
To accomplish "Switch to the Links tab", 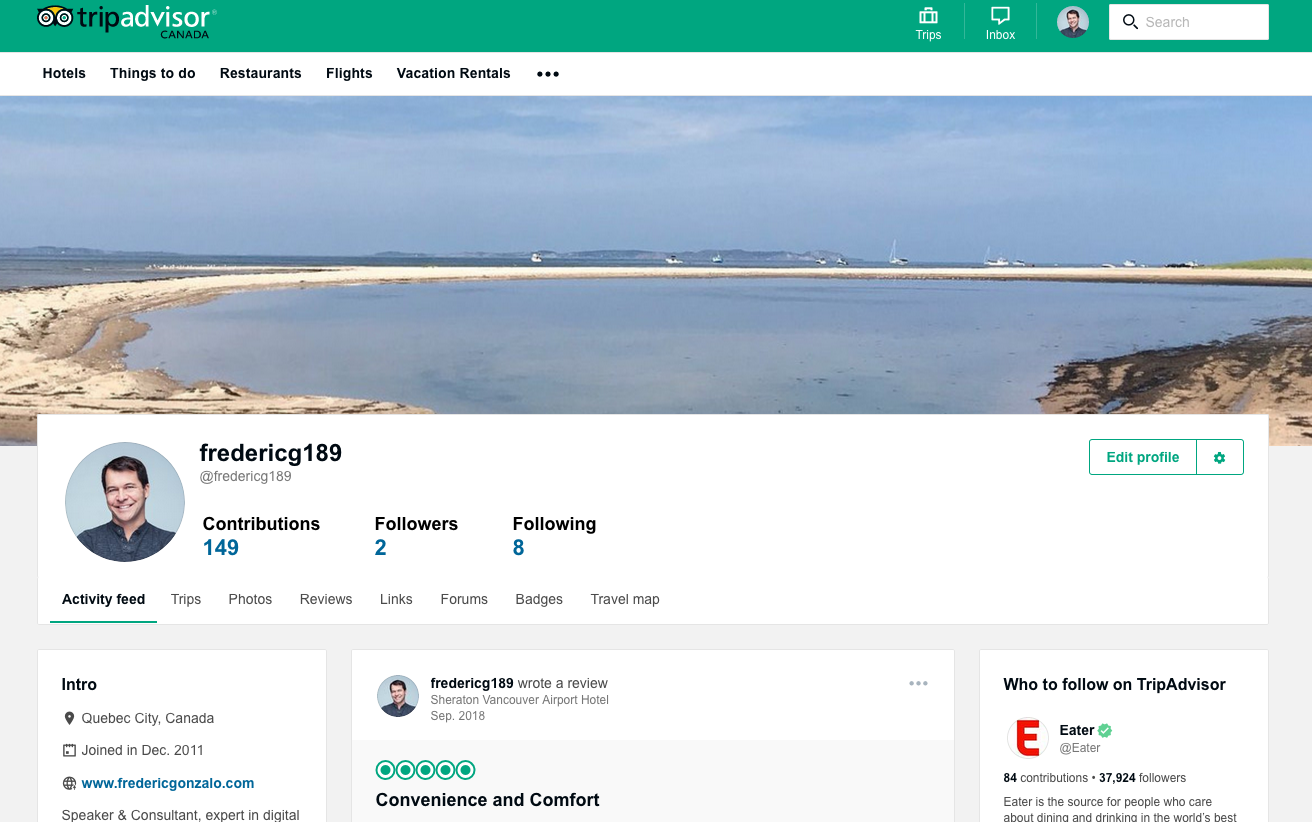I will [396, 599].
